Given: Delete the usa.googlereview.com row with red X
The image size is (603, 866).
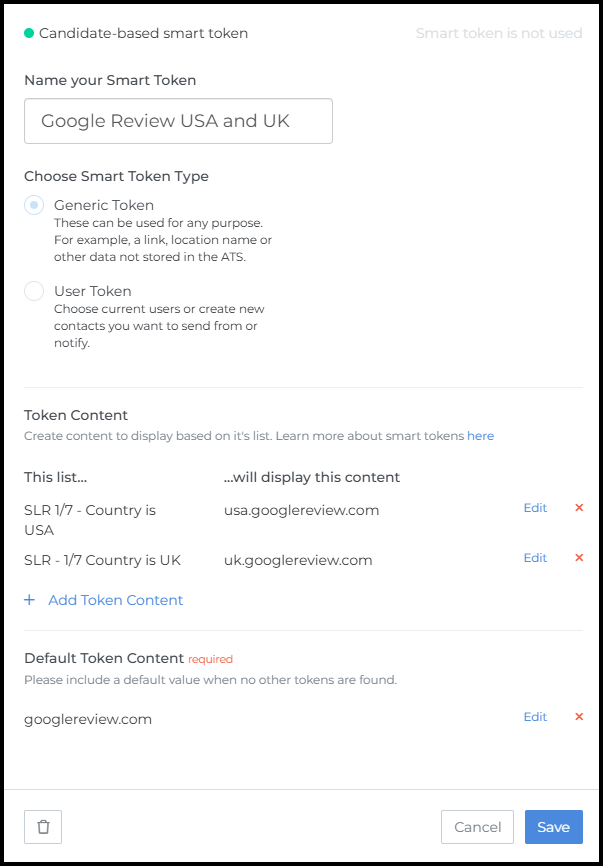Looking at the screenshot, I should point(579,508).
